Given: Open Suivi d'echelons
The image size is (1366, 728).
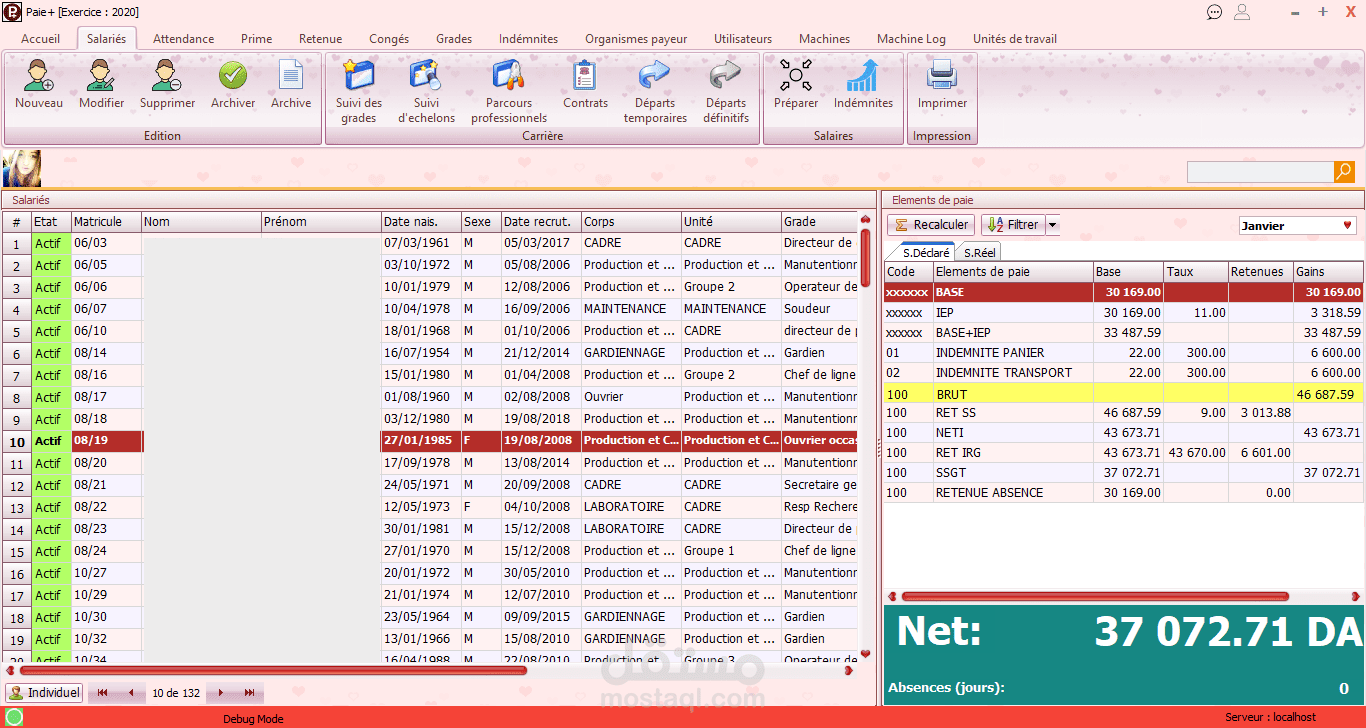Looking at the screenshot, I should (x=426, y=76).
